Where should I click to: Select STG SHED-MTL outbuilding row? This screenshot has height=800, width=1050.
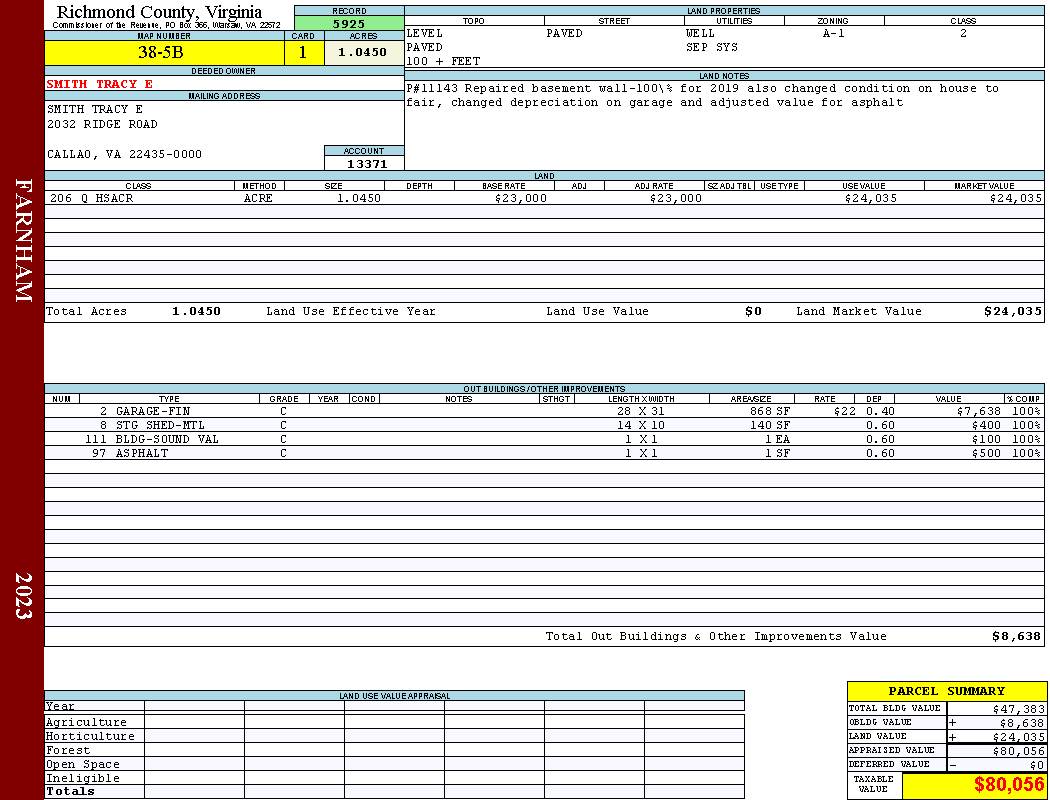click(544, 425)
